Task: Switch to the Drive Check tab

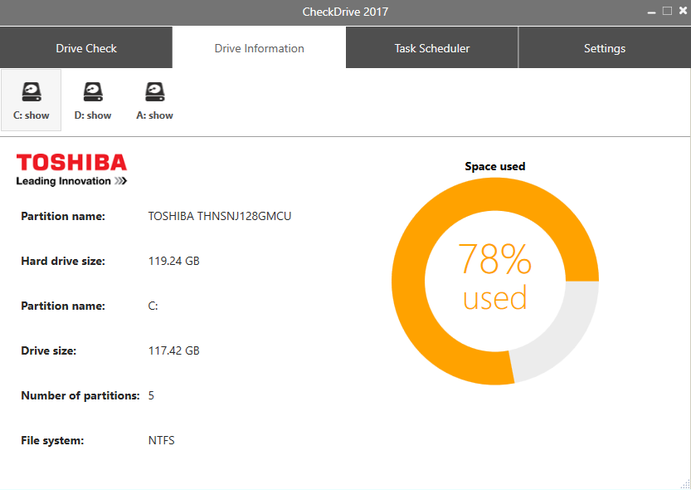Action: tap(86, 48)
